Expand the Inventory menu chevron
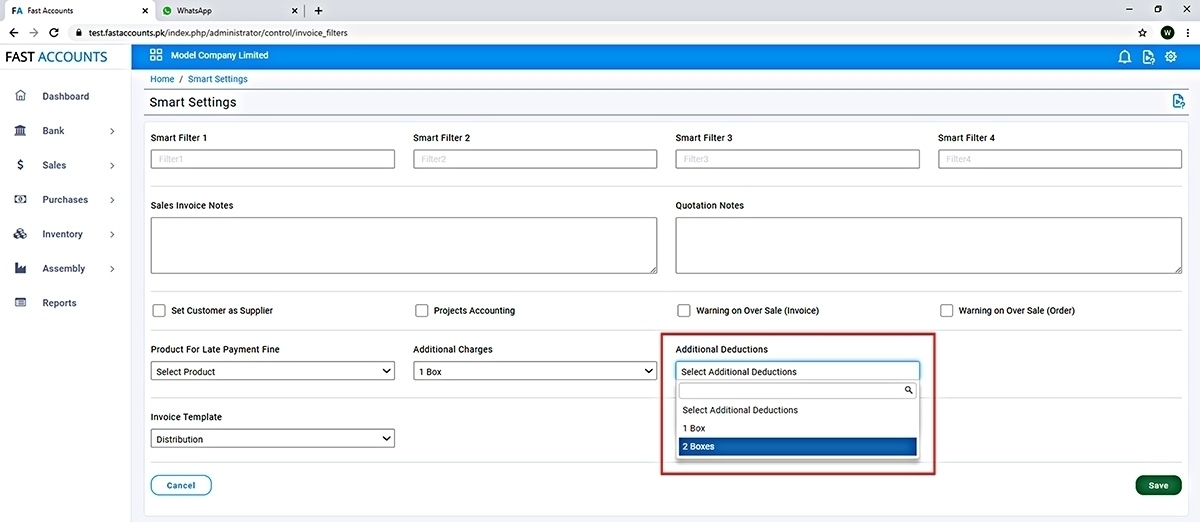The width and height of the screenshot is (1200, 522). pyautogui.click(x=112, y=235)
